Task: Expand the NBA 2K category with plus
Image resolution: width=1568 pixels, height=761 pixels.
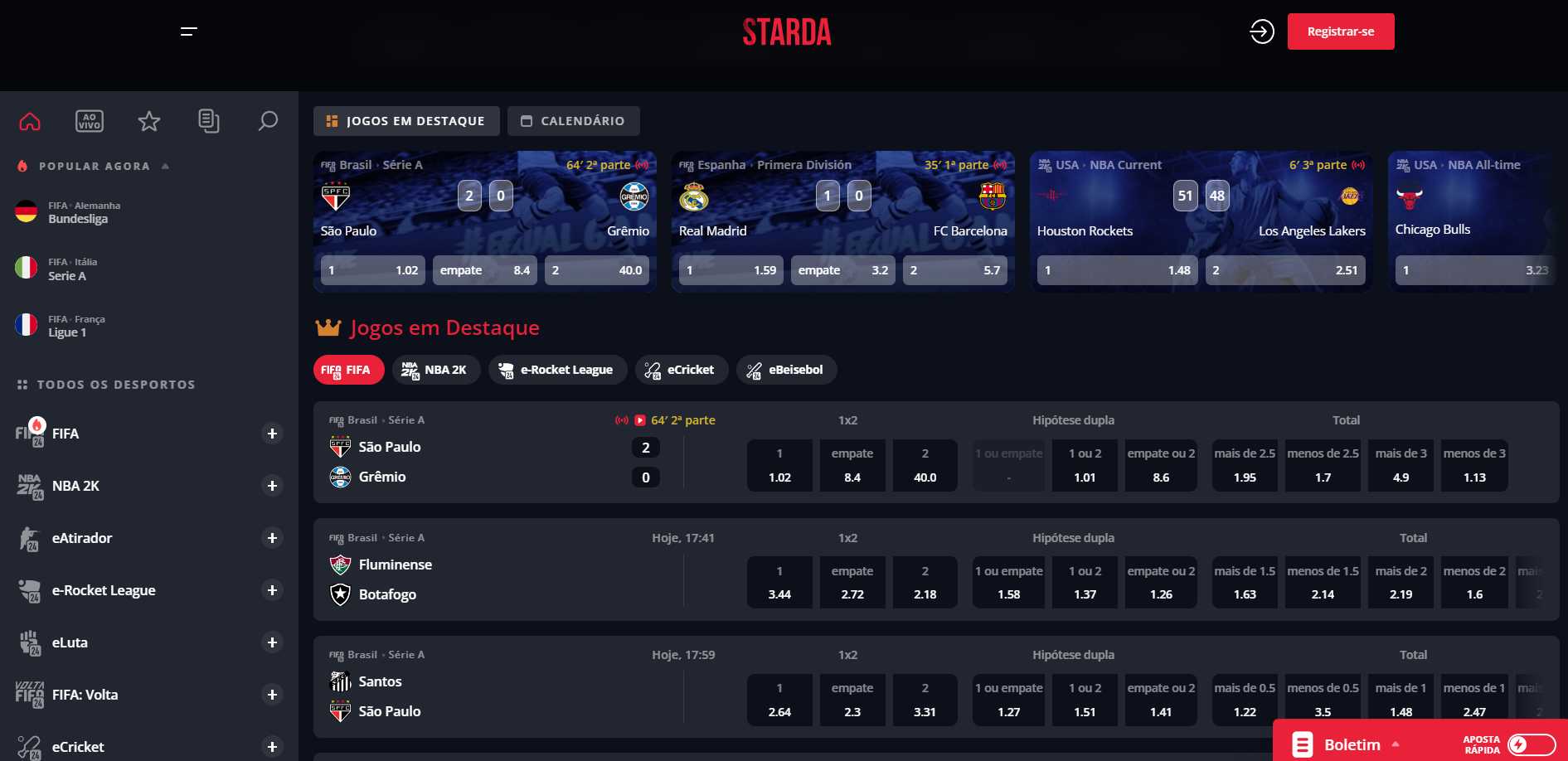Action: (272, 486)
